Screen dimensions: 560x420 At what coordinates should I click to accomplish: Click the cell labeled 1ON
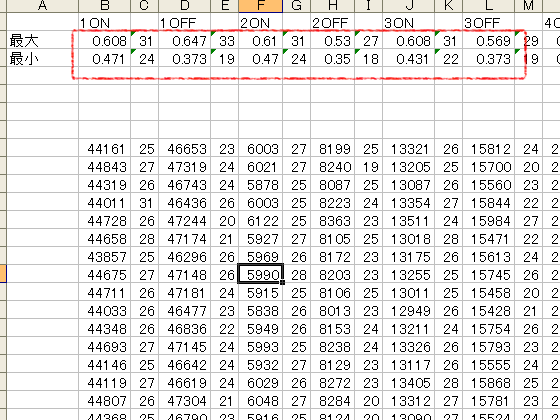tap(105, 23)
